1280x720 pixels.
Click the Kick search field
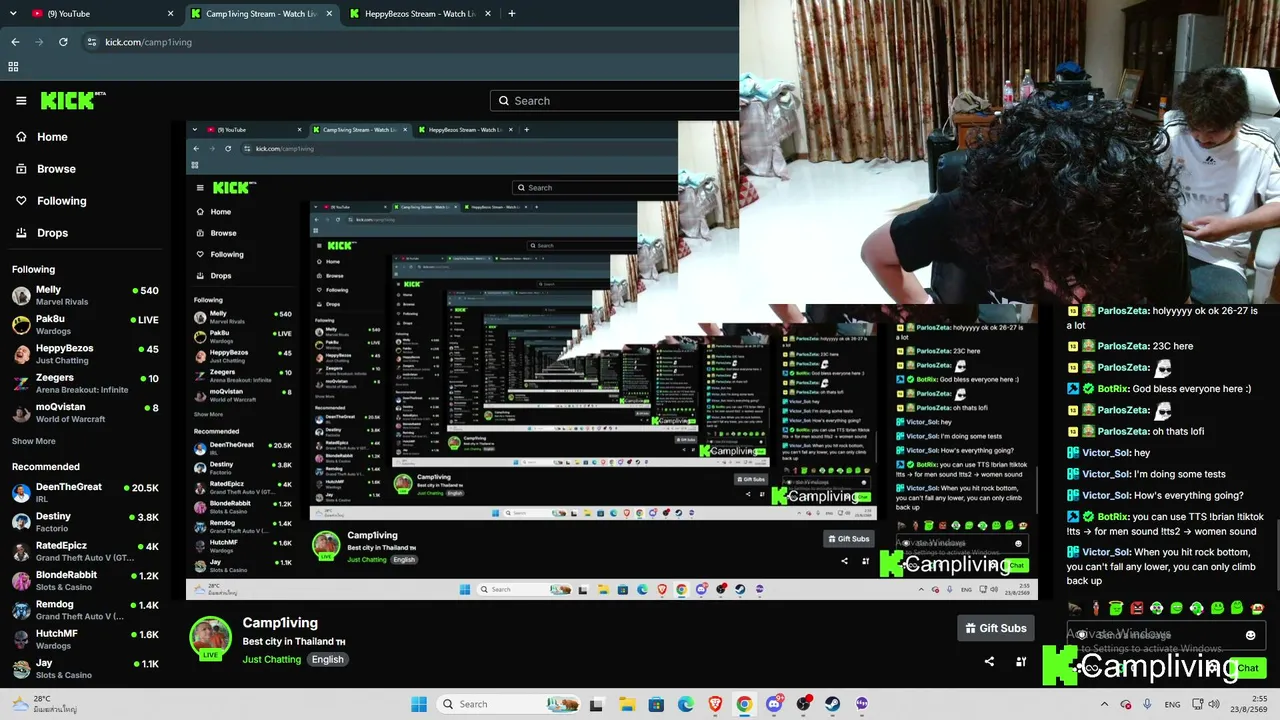click(x=615, y=101)
